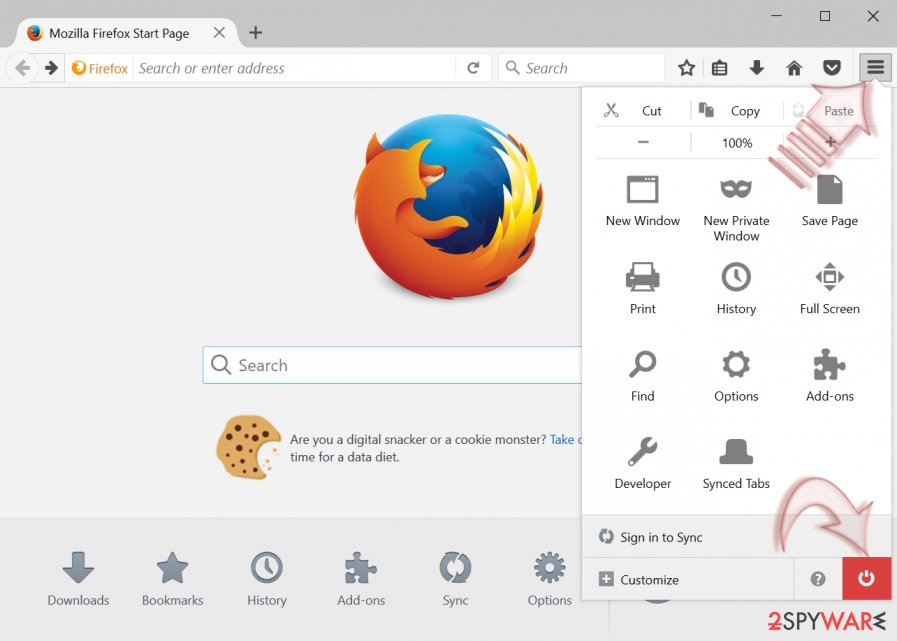Show bookmarks list toolbar icon
This screenshot has width=897, height=641.
[x=720, y=68]
